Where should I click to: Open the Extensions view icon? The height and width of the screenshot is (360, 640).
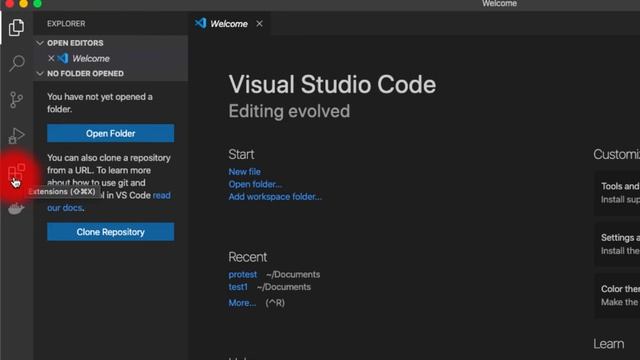click(16, 172)
